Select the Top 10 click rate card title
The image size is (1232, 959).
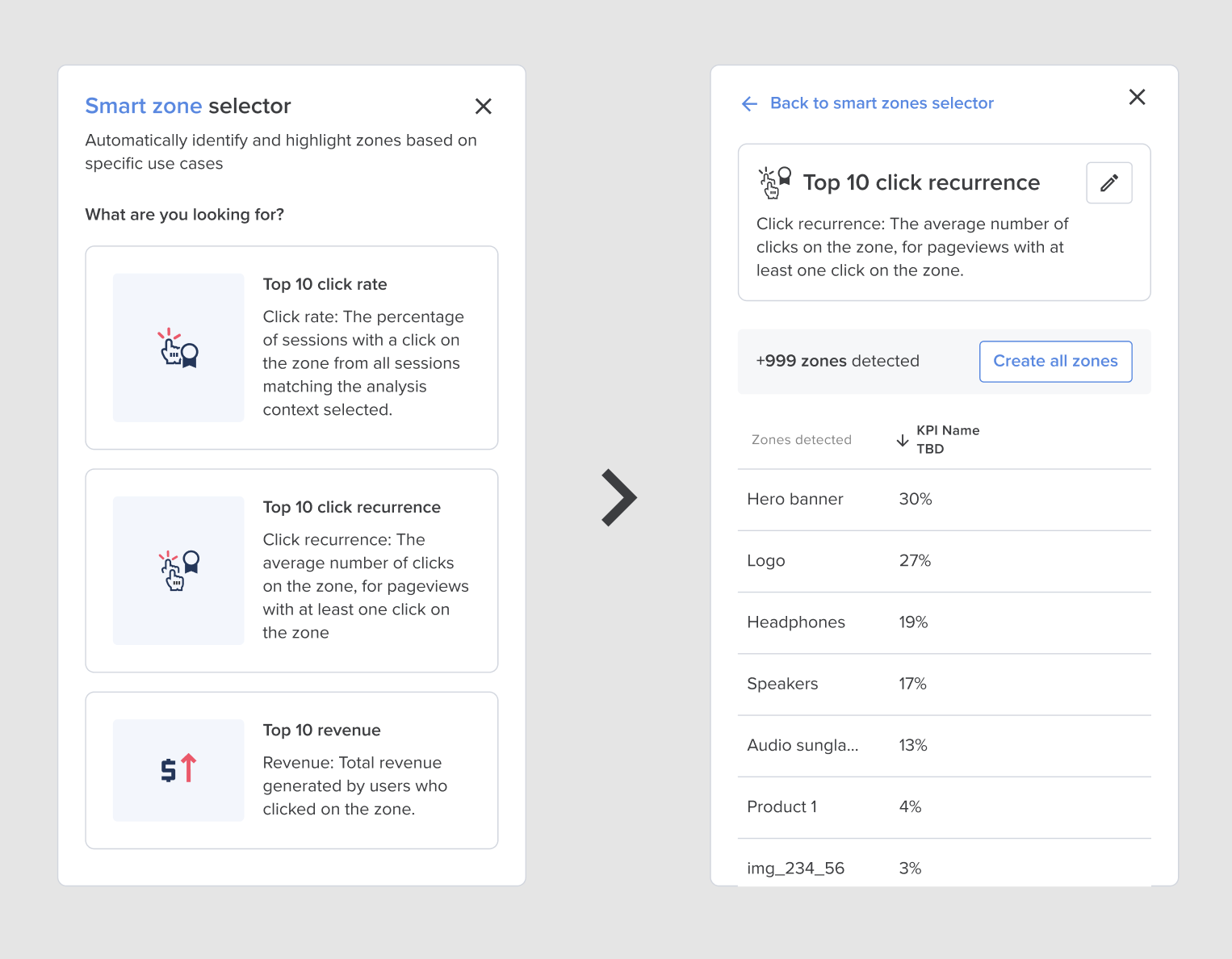[325, 284]
